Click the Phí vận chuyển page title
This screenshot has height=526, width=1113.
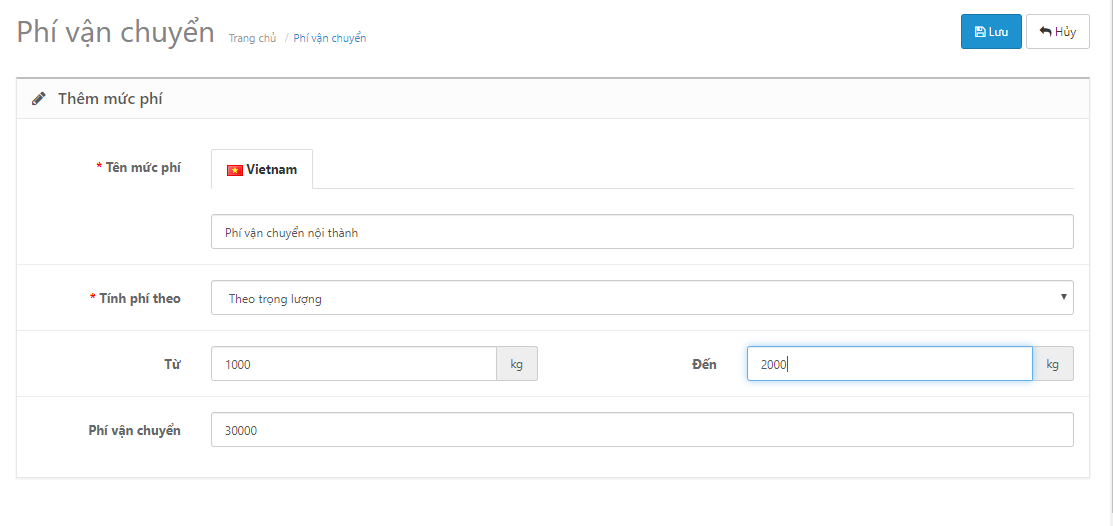tap(116, 33)
